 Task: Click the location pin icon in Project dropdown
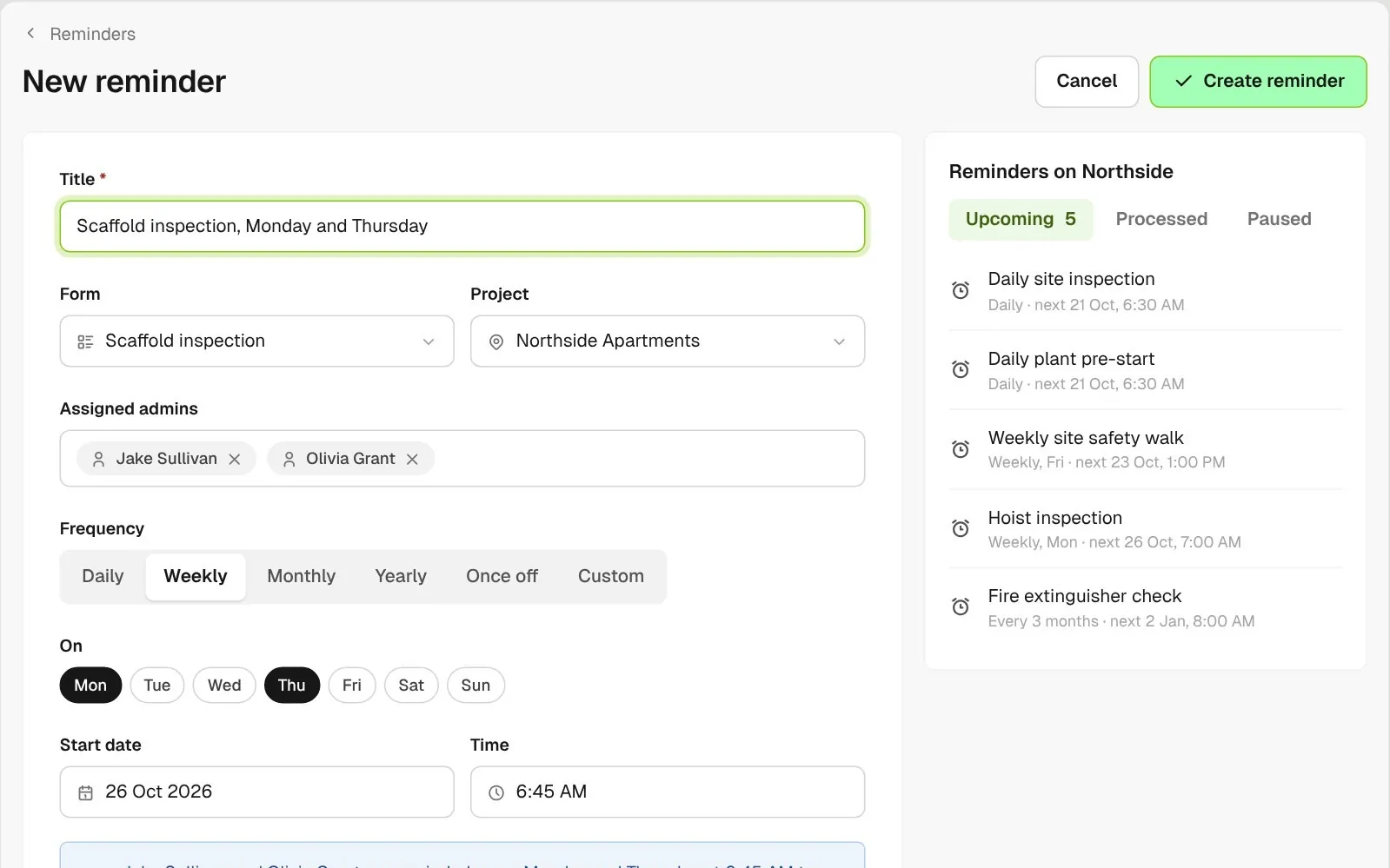[496, 341]
